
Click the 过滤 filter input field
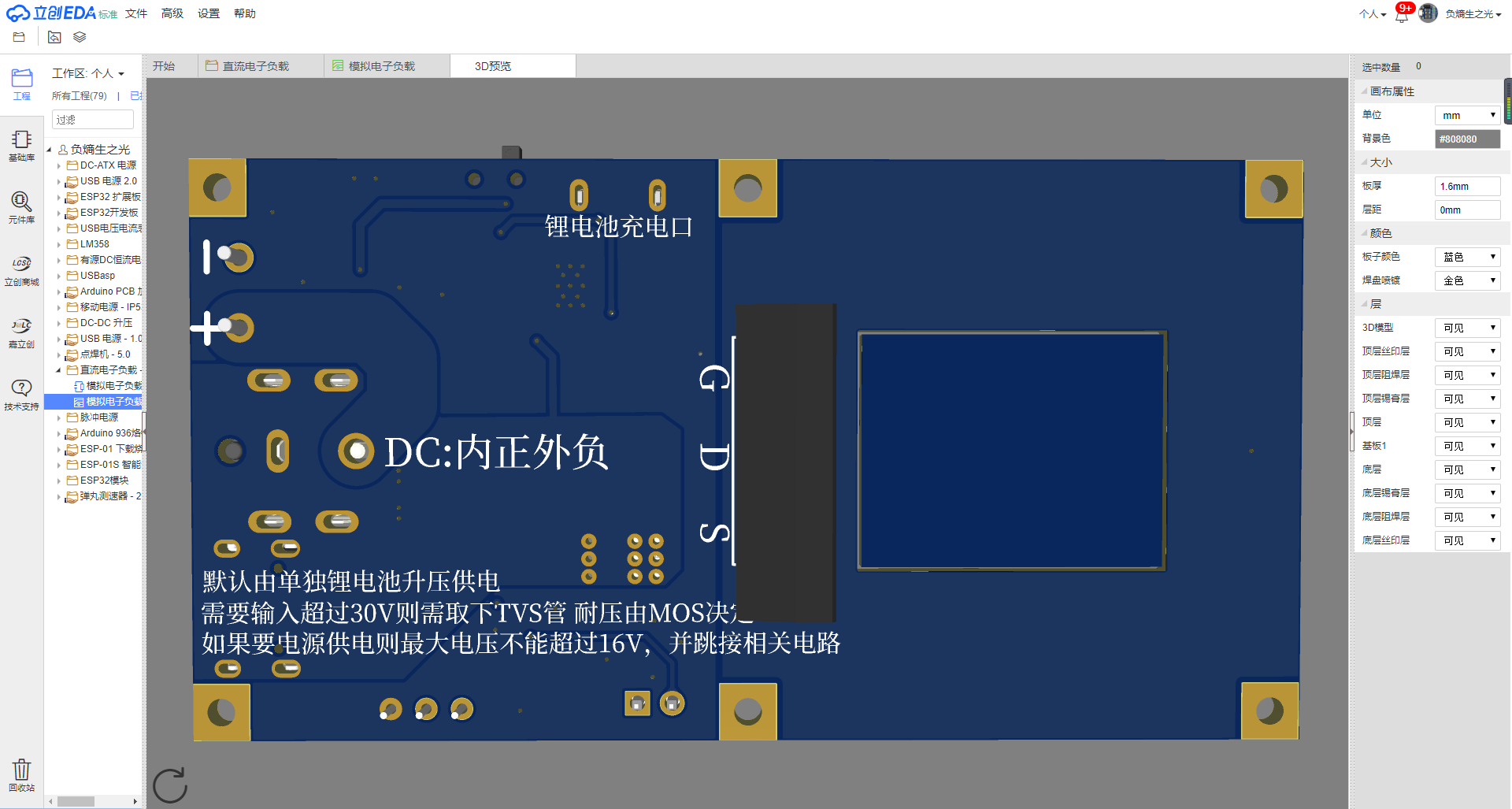tap(93, 120)
